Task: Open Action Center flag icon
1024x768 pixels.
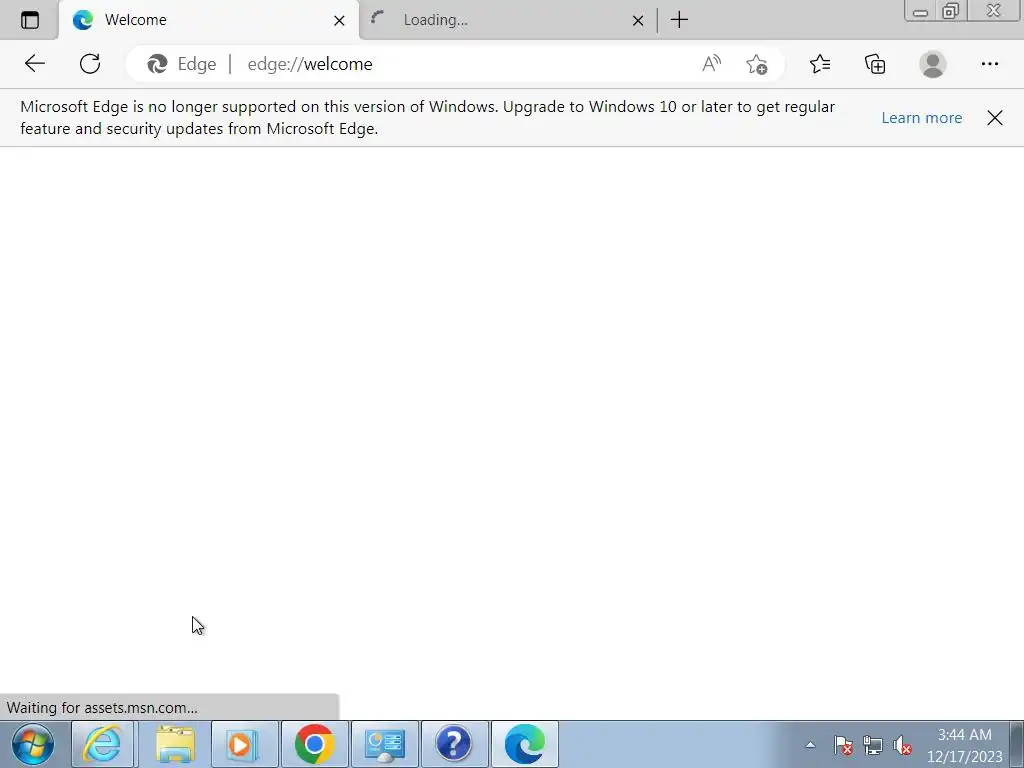Action: [x=843, y=744]
